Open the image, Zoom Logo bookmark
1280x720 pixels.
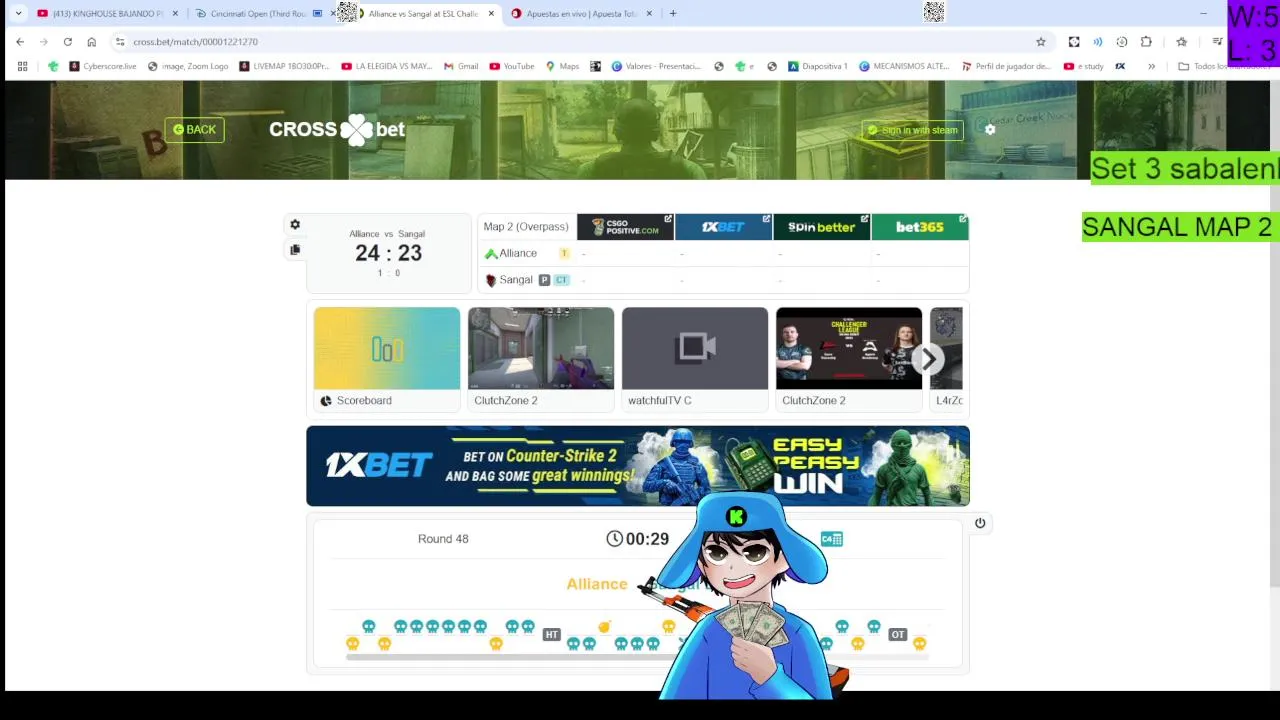[x=188, y=67]
